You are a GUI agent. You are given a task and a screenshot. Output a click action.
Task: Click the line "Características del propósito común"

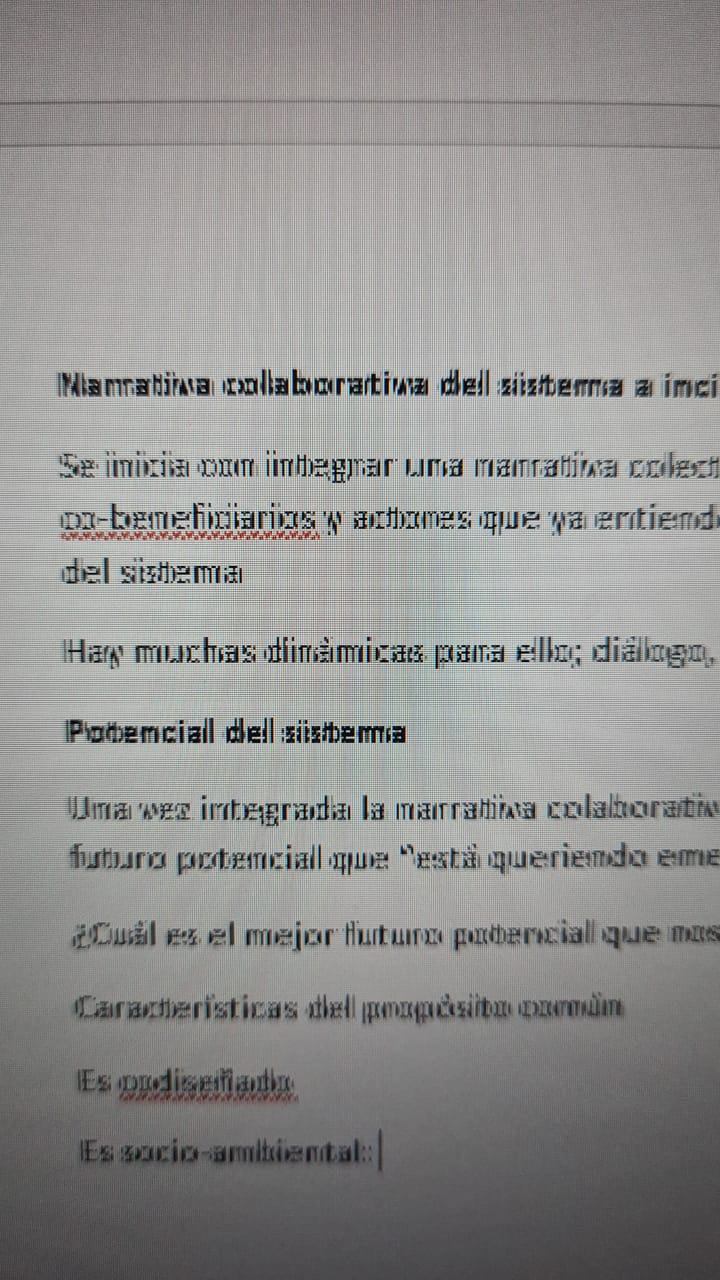349,1007
